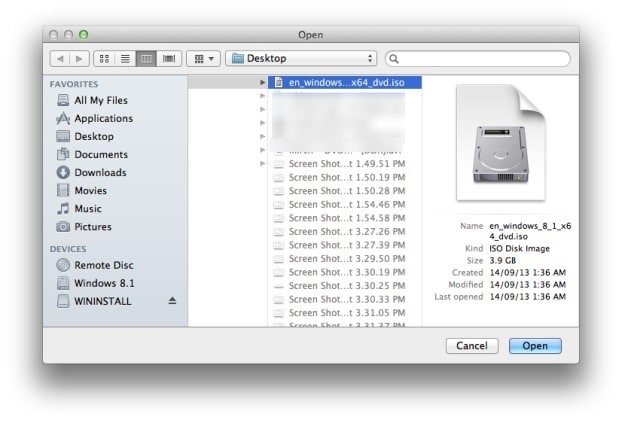Screen dimensions: 622x423
Task: Click the disk image preview thumbnail
Action: (x=501, y=142)
